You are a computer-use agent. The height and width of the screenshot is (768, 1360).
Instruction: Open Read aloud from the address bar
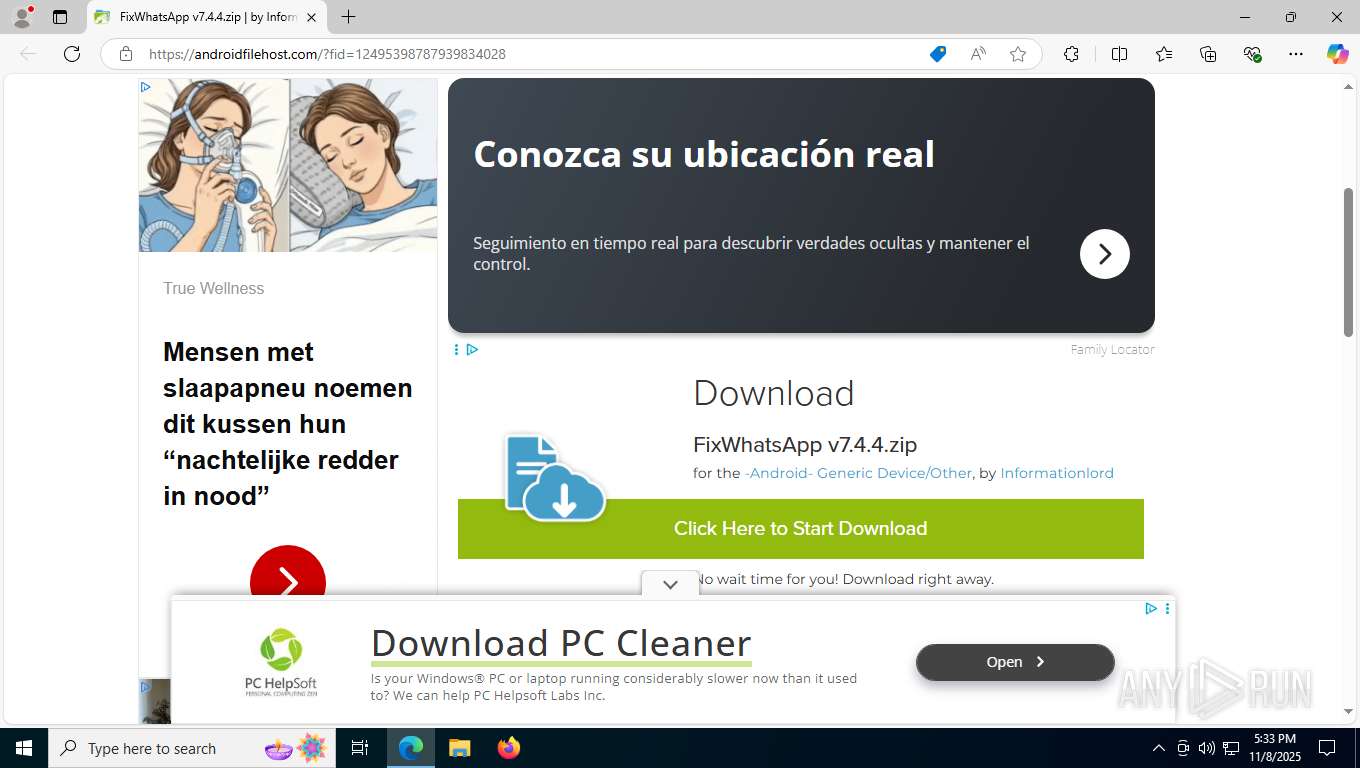(x=978, y=54)
